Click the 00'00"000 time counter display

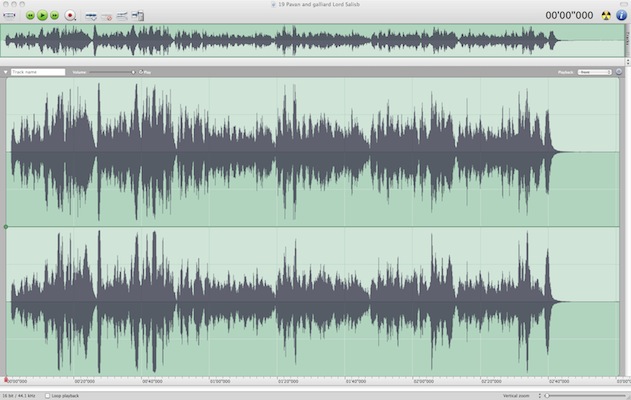[x=569, y=15]
